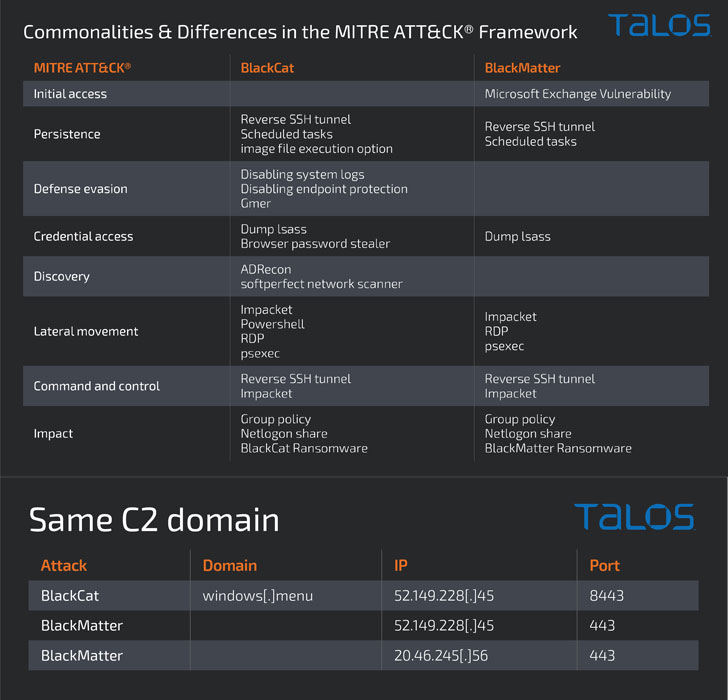Viewport: 728px width, 700px height.
Task: Click the Talos logo beside Same C2 domain
Action: (x=635, y=517)
